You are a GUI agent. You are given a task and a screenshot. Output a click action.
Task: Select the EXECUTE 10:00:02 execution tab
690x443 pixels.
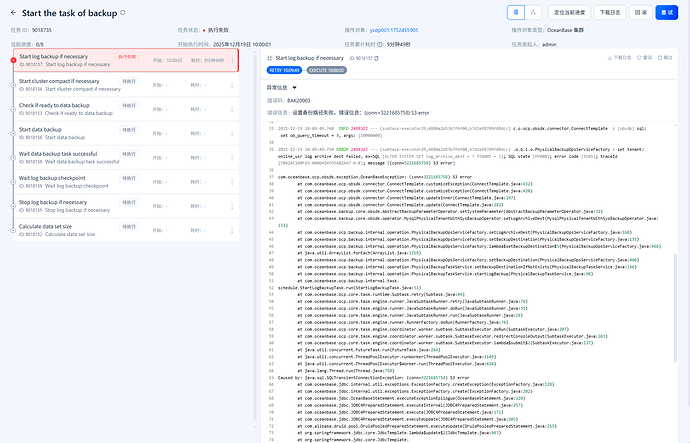point(327,72)
